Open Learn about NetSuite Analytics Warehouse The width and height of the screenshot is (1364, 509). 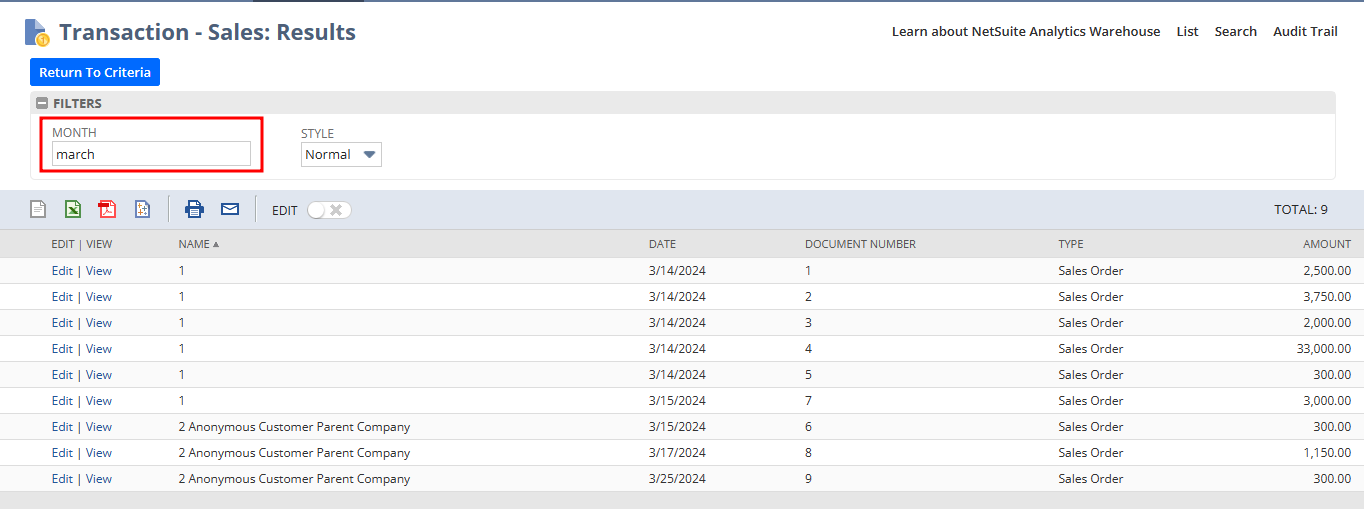(1025, 32)
